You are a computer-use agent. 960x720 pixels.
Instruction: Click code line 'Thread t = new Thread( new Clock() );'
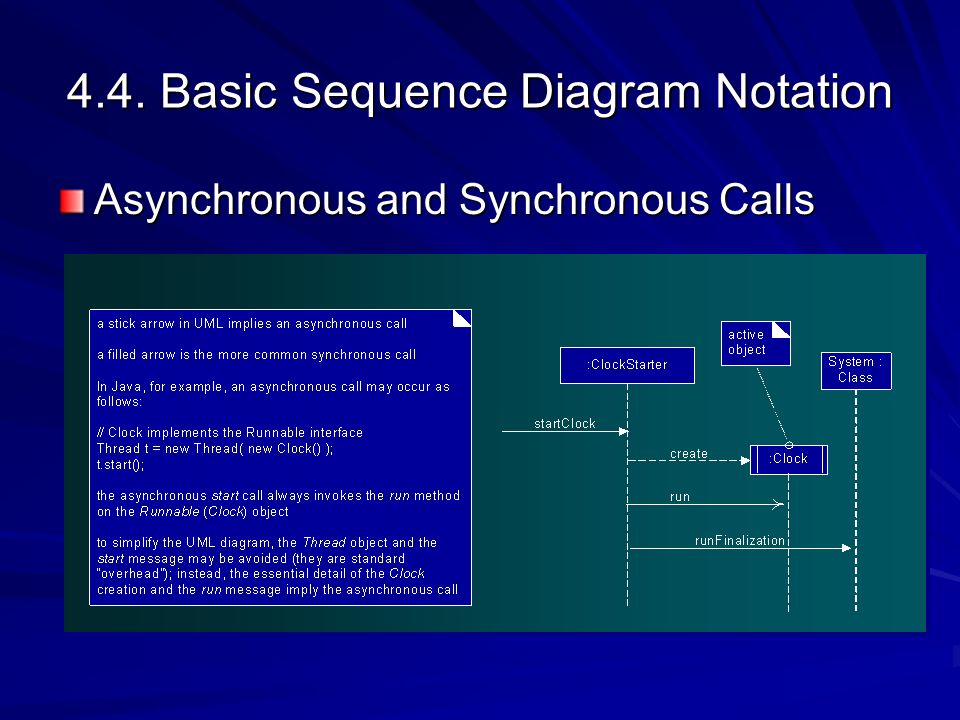[x=215, y=449]
